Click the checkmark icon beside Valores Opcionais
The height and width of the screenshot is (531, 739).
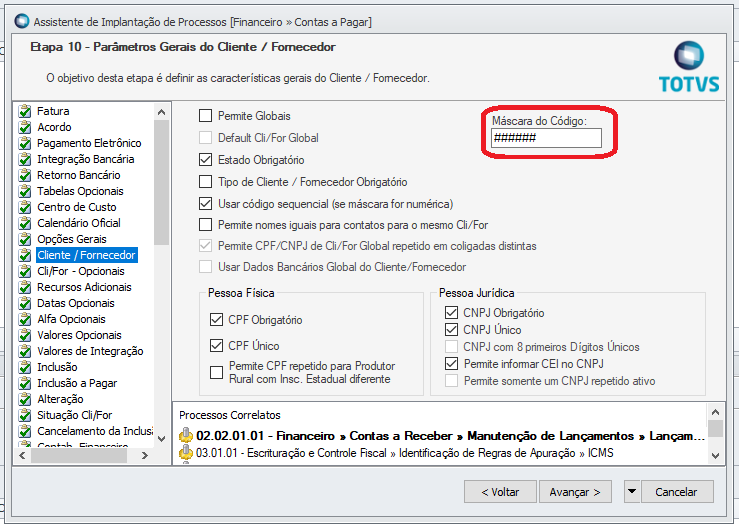[25, 335]
